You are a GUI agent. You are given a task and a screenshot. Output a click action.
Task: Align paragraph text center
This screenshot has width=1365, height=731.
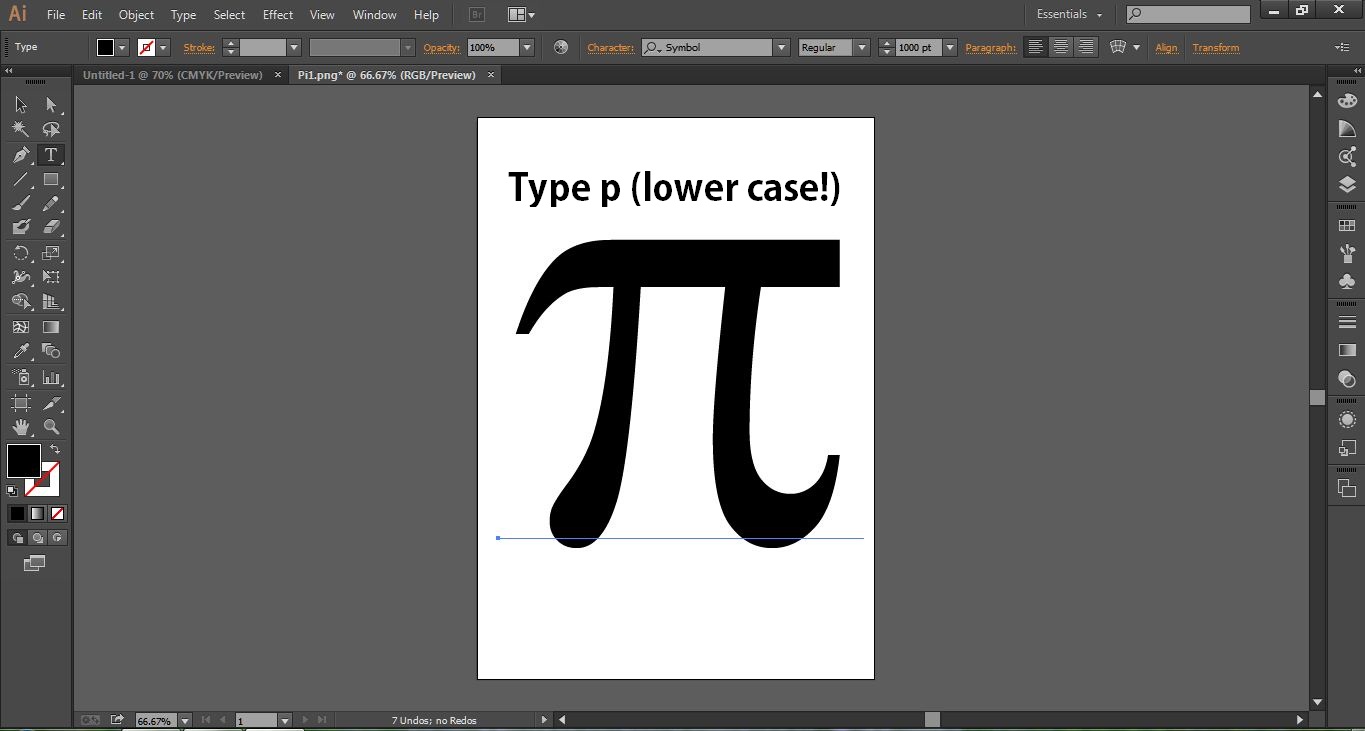[1061, 47]
